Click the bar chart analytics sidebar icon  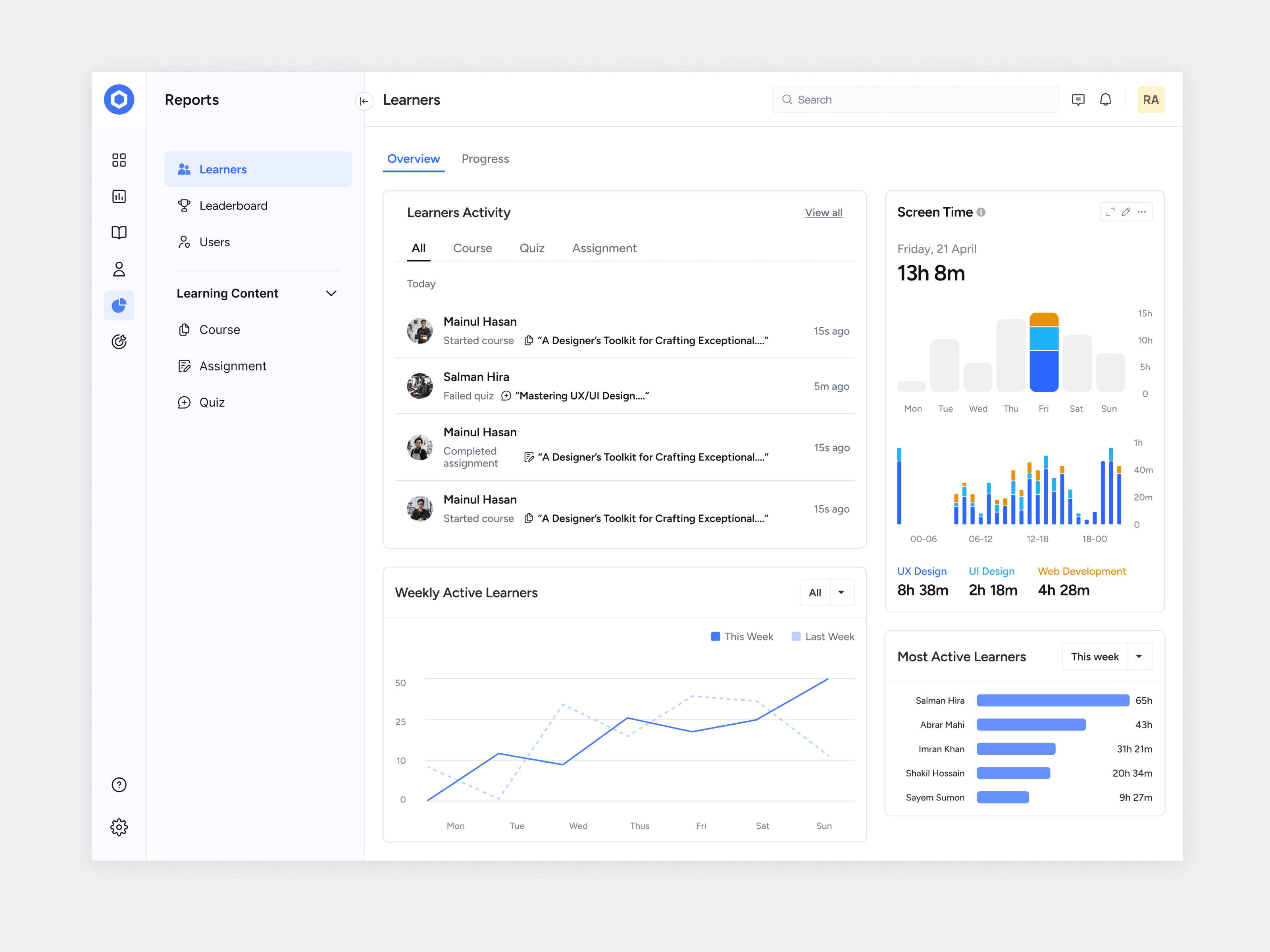[x=119, y=196]
